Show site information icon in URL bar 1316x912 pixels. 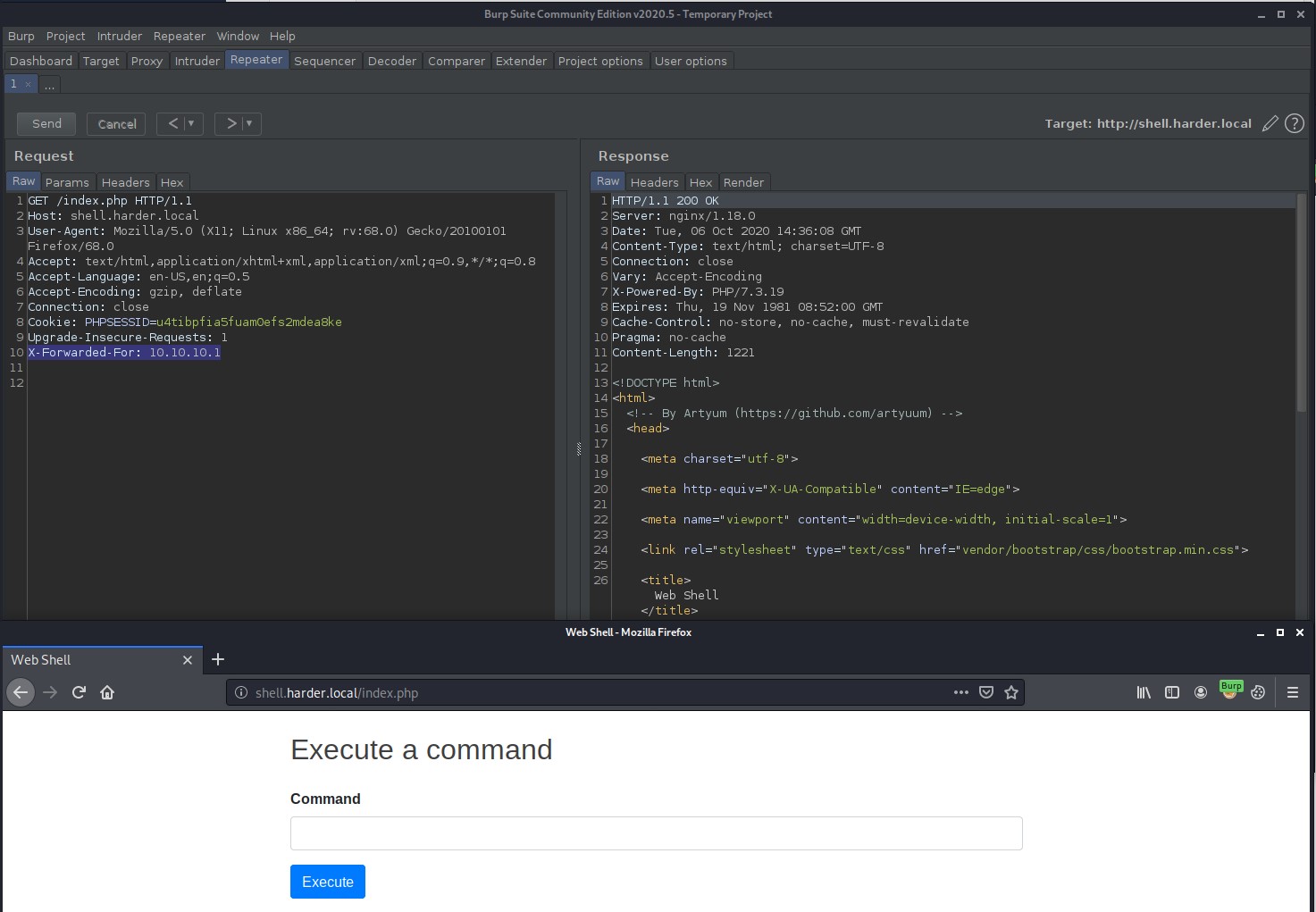[x=240, y=692]
